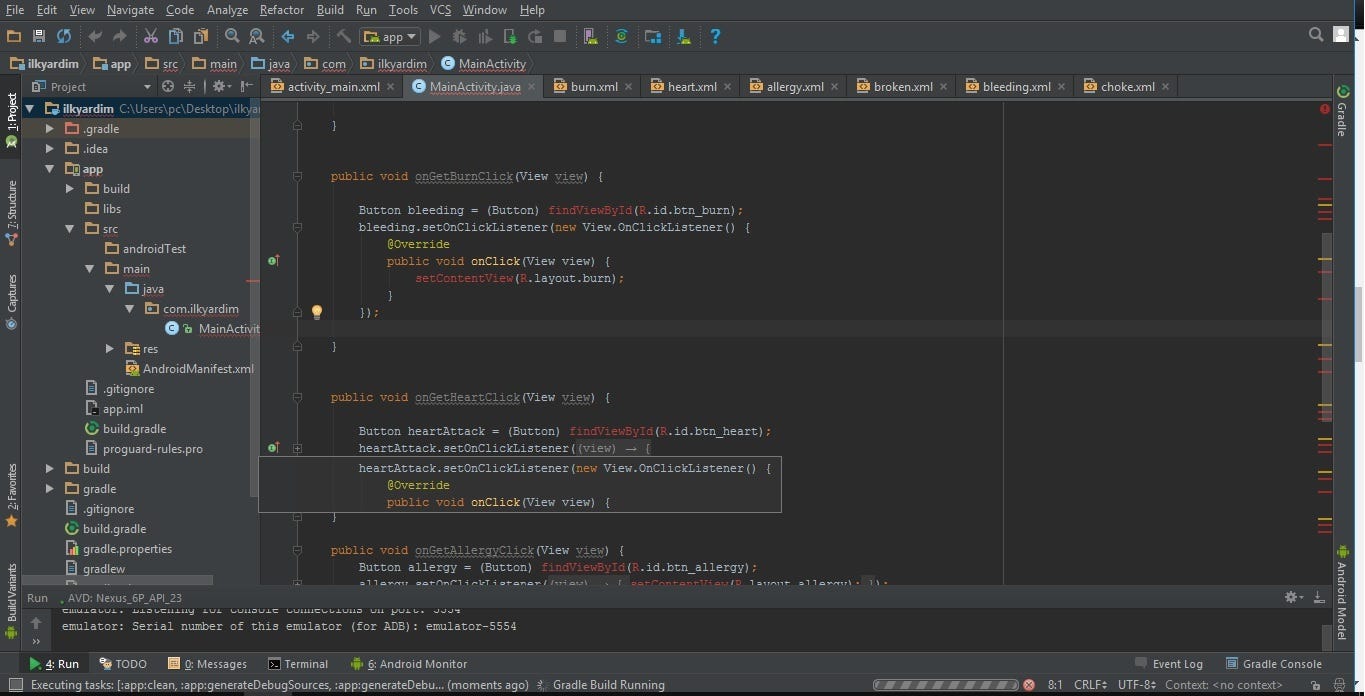This screenshot has width=1365, height=696.
Task: Open the Terminal tool window button
Action: pyautogui.click(x=298, y=664)
